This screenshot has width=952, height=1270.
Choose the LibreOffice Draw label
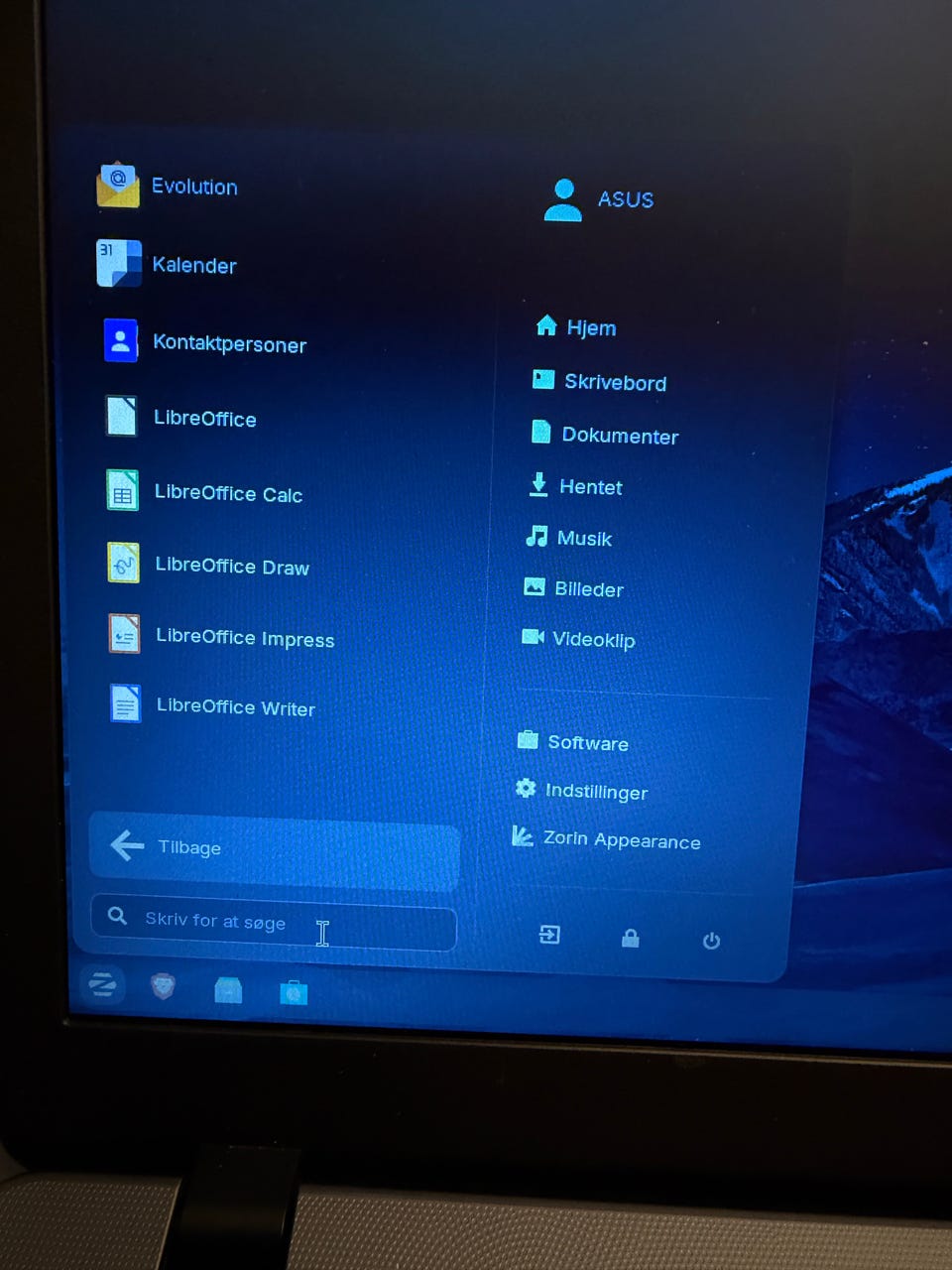pos(232,566)
